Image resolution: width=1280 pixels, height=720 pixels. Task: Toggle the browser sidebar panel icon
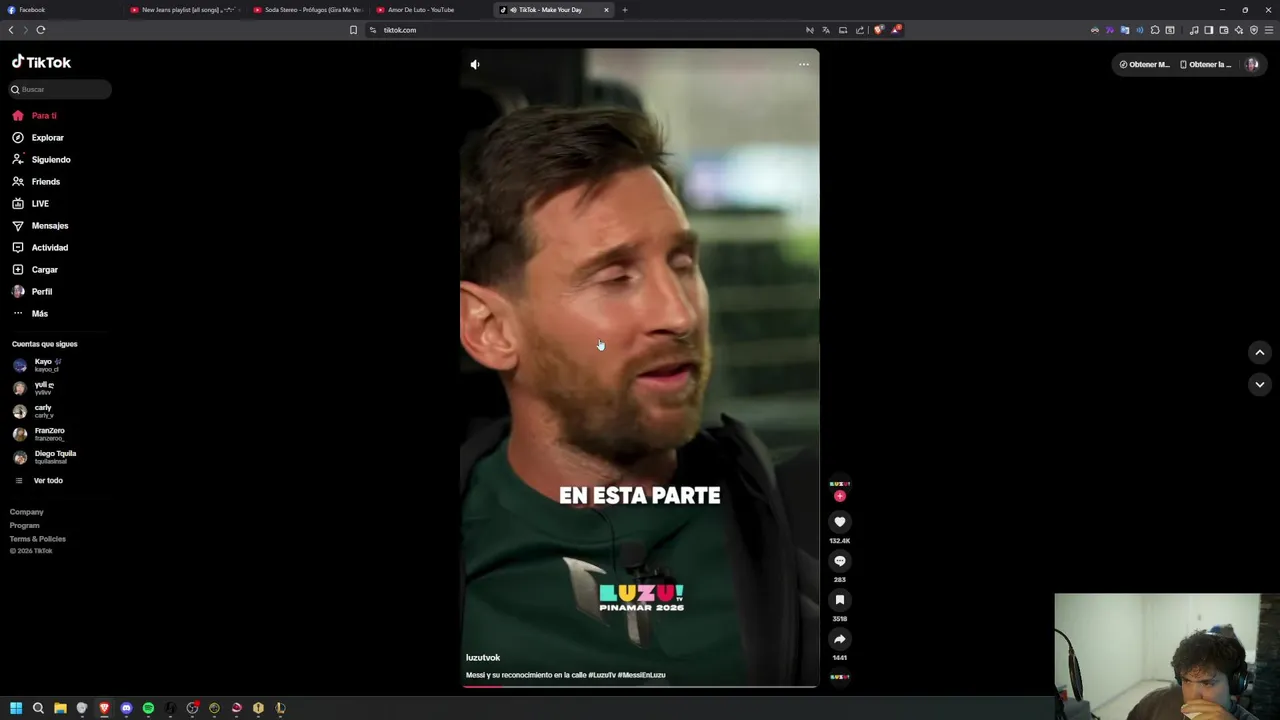[x=1208, y=30]
